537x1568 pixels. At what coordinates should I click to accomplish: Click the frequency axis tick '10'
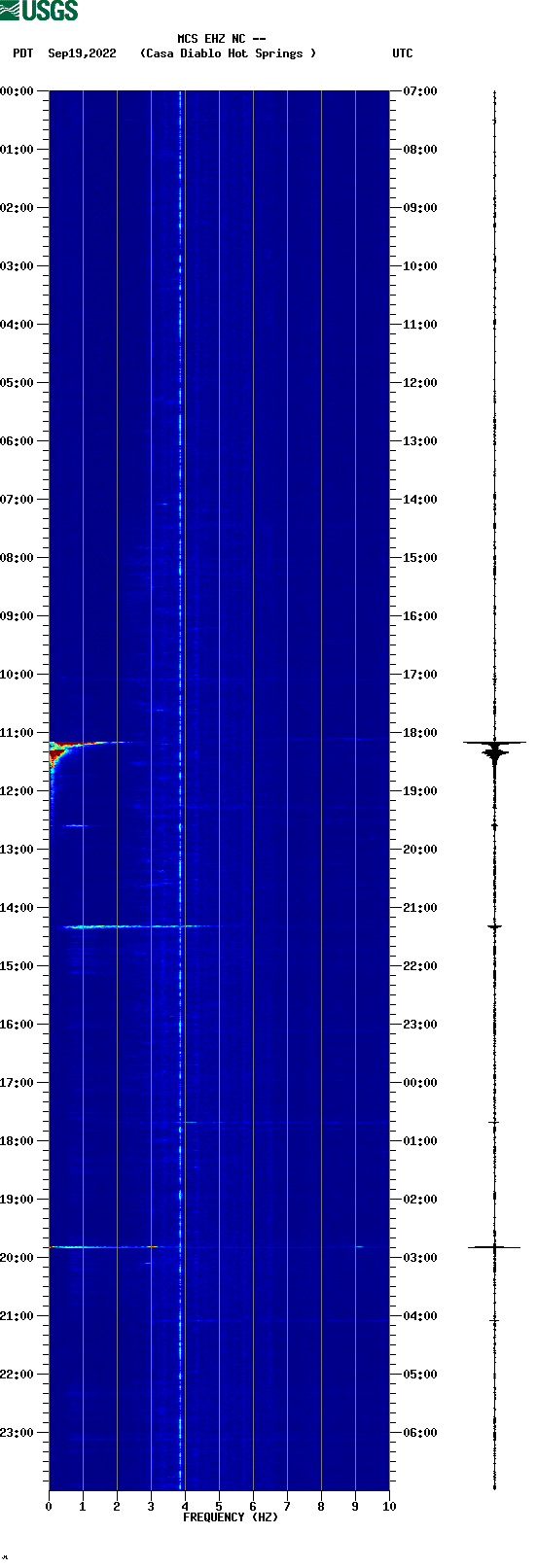(x=389, y=1507)
